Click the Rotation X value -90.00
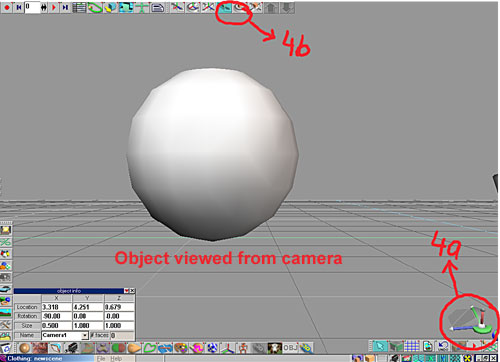The height and width of the screenshot is (362, 500). (x=56, y=316)
